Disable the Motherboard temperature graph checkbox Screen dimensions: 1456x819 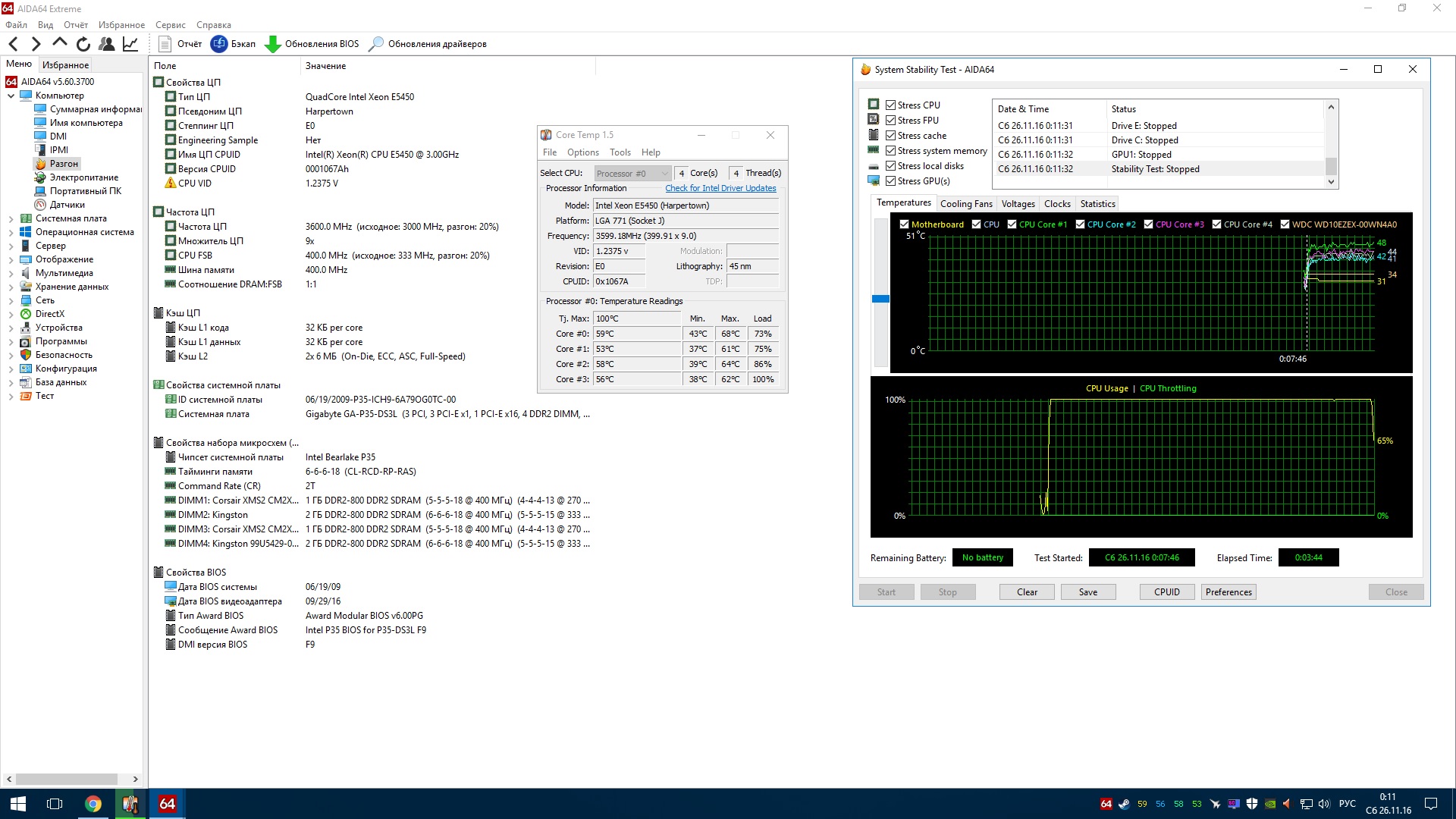point(904,224)
